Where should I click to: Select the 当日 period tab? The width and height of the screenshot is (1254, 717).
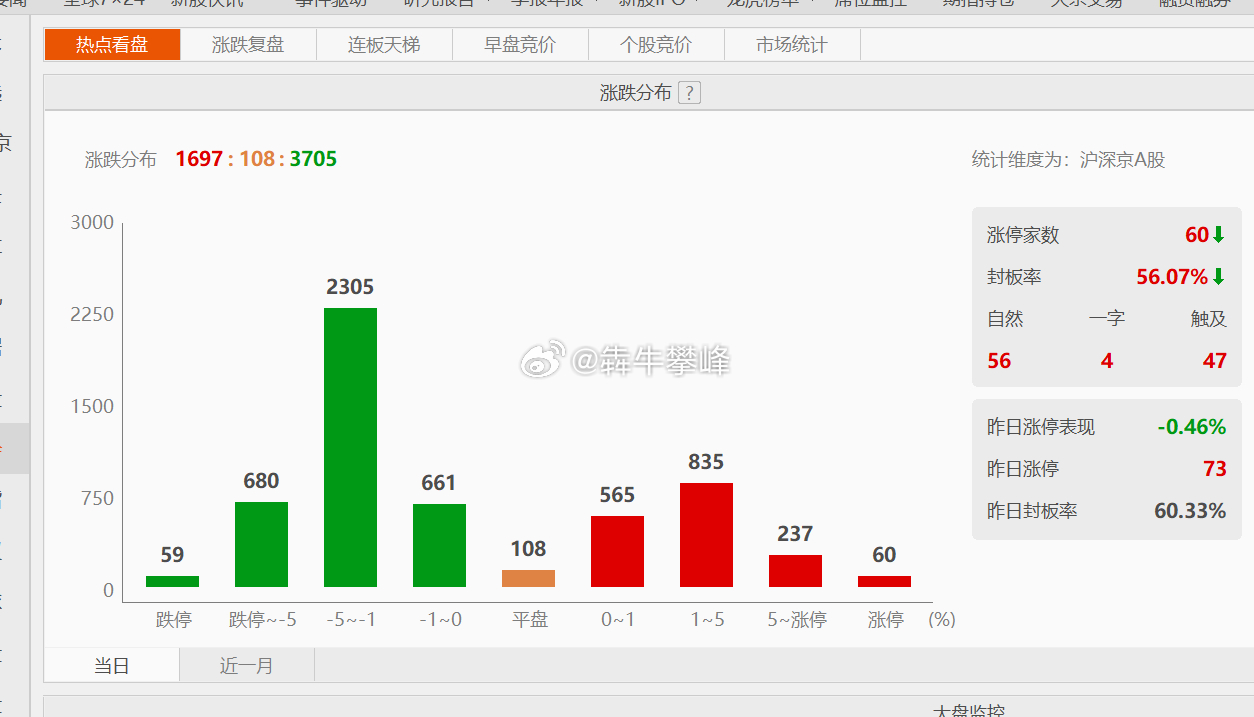pos(112,665)
